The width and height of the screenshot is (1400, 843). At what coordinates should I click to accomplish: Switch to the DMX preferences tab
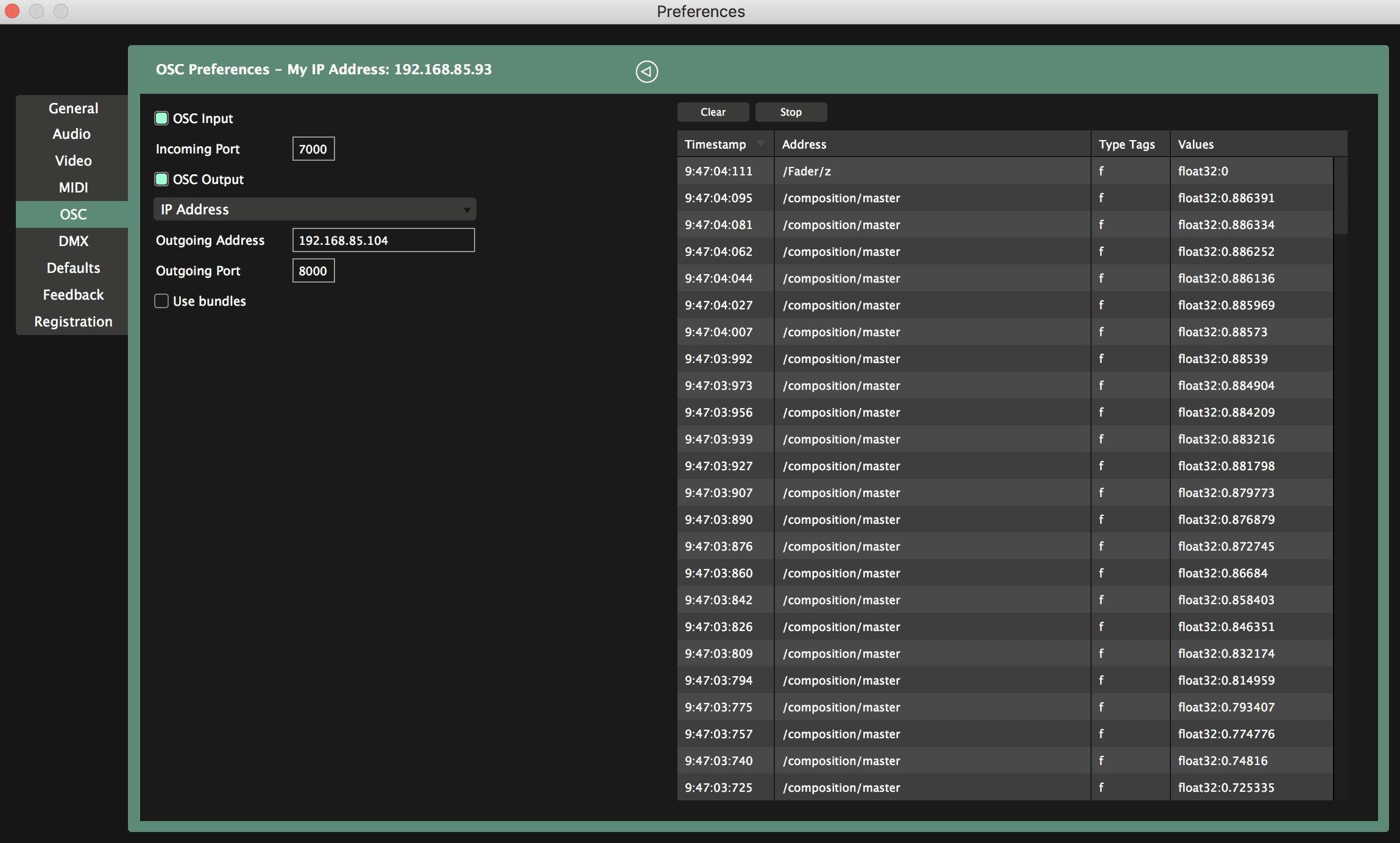point(73,241)
